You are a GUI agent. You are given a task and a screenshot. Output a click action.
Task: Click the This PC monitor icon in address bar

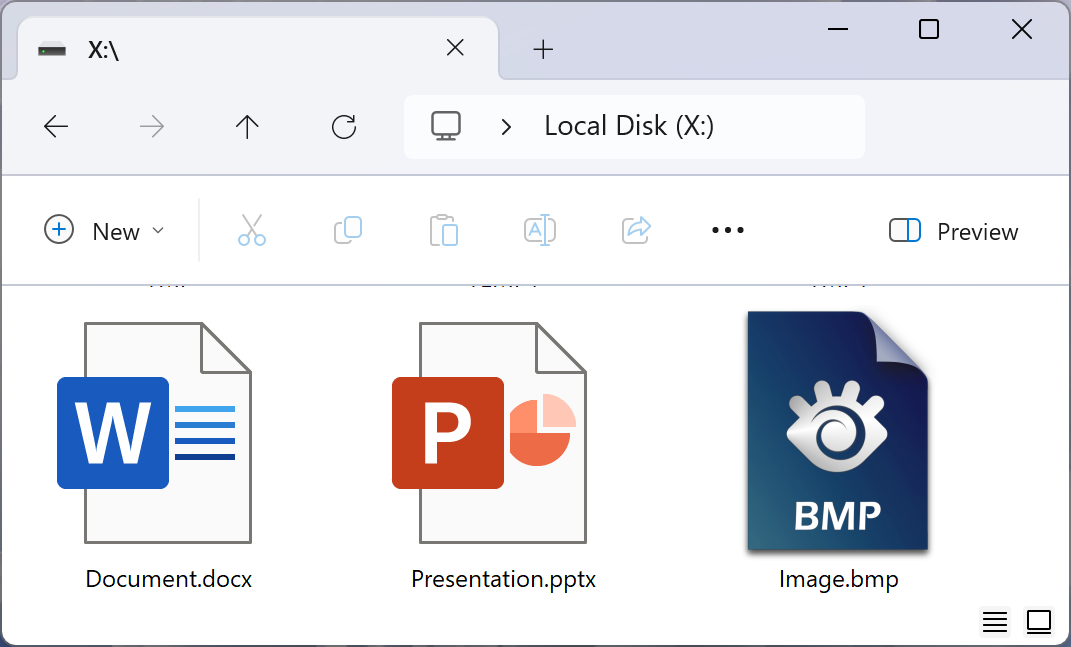[x=446, y=126]
